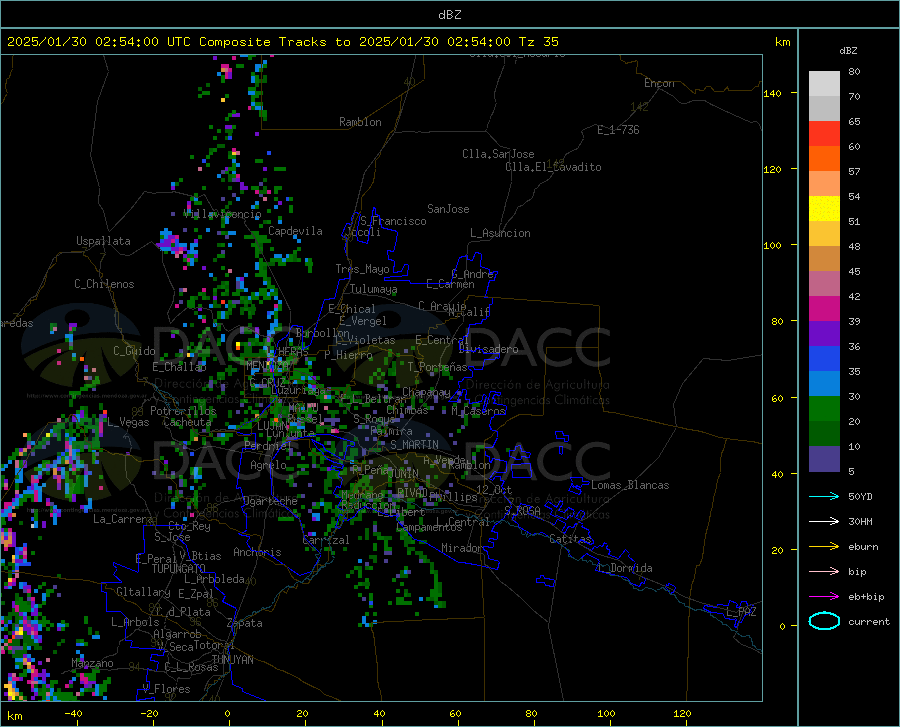Pick the light gray 70-80 dBZ swatch
The height and width of the screenshot is (727, 900).
824,84
